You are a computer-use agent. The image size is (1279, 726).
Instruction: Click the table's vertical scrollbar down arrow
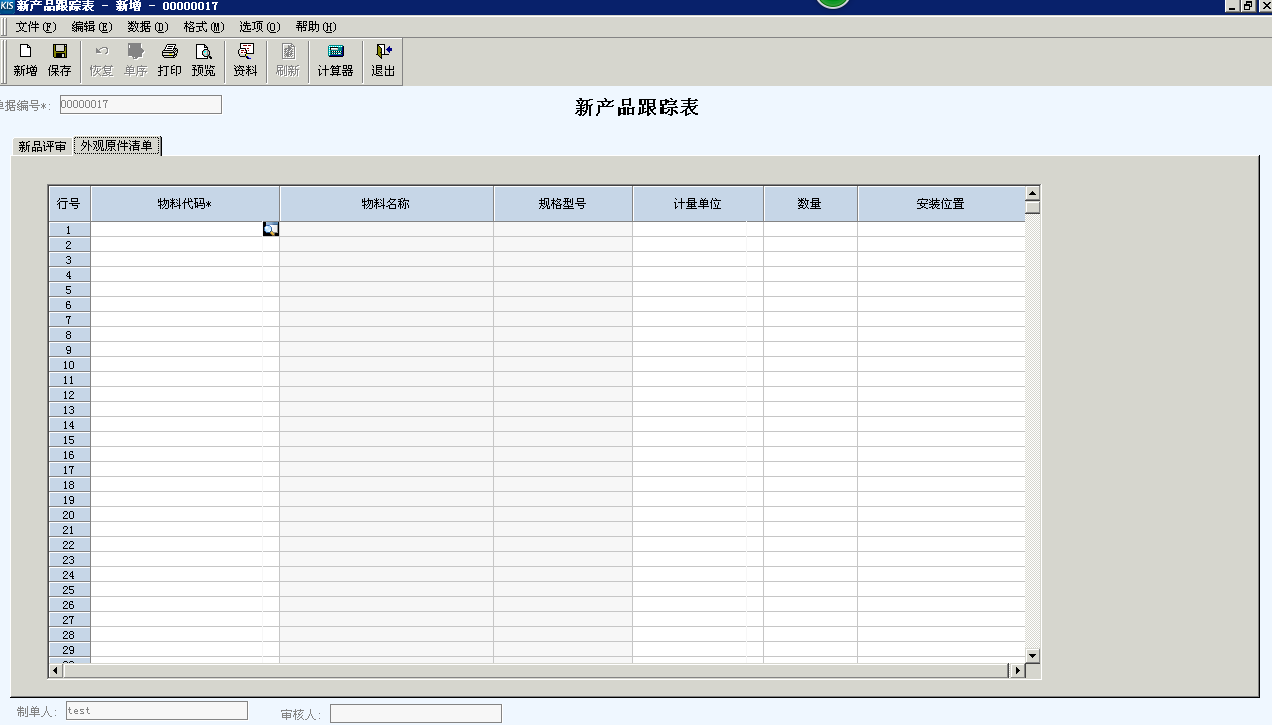tap(1033, 656)
